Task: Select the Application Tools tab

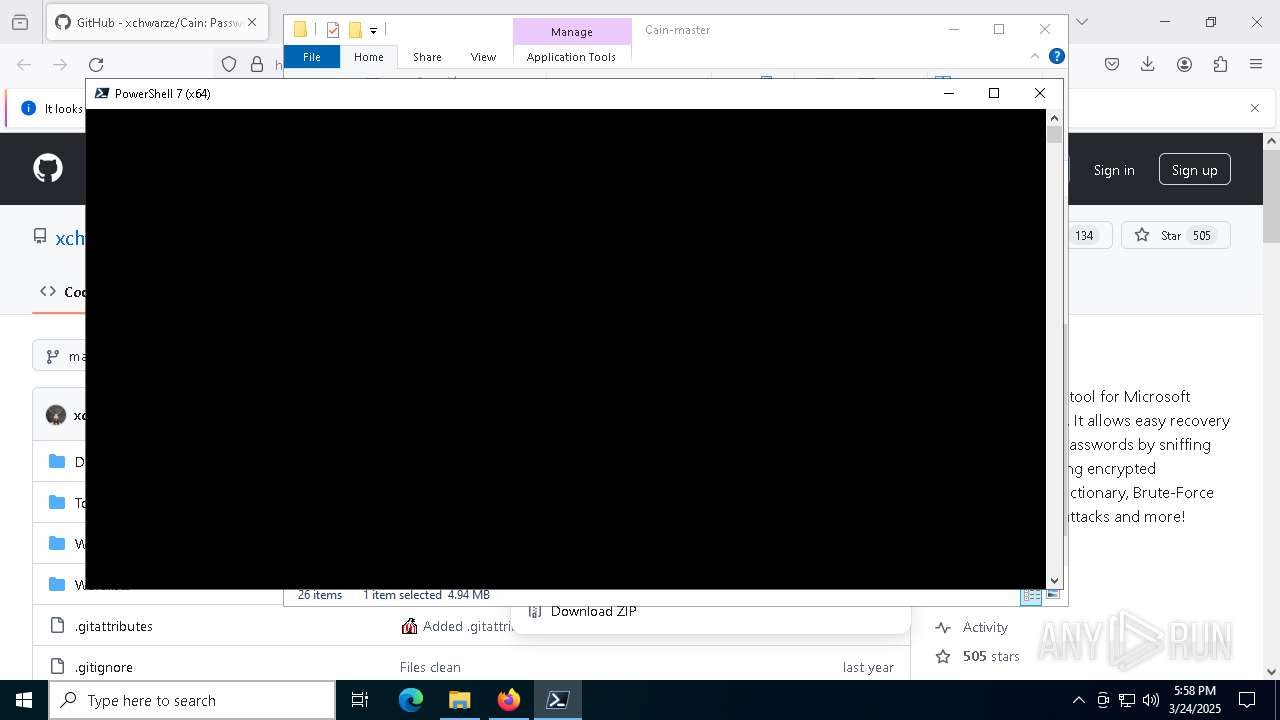Action: tap(571, 57)
